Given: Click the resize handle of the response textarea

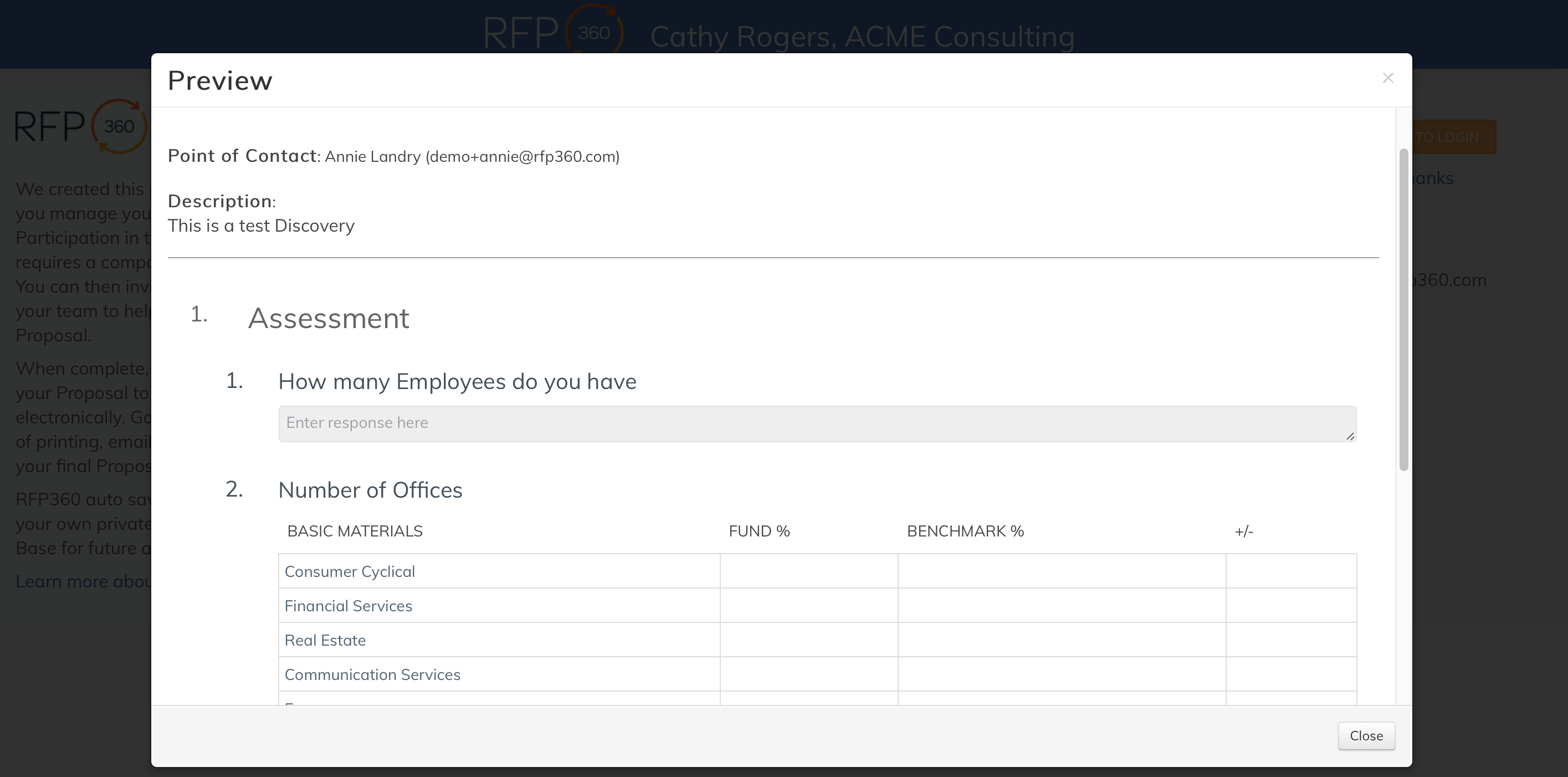Looking at the screenshot, I should pyautogui.click(x=1350, y=436).
